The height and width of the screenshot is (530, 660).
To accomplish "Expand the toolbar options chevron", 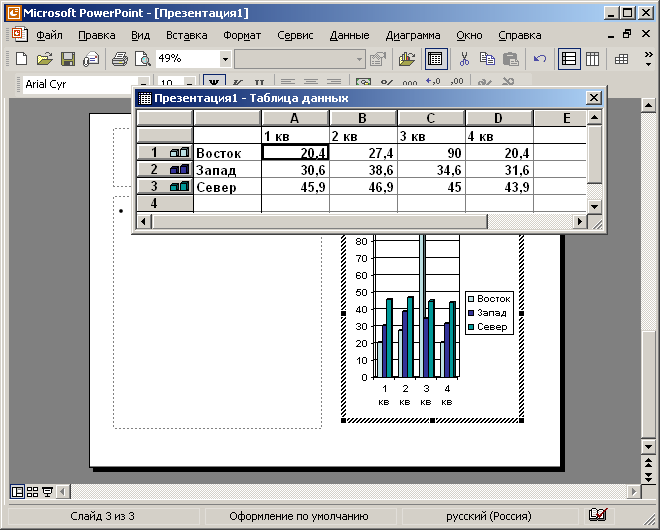I will click(x=649, y=59).
